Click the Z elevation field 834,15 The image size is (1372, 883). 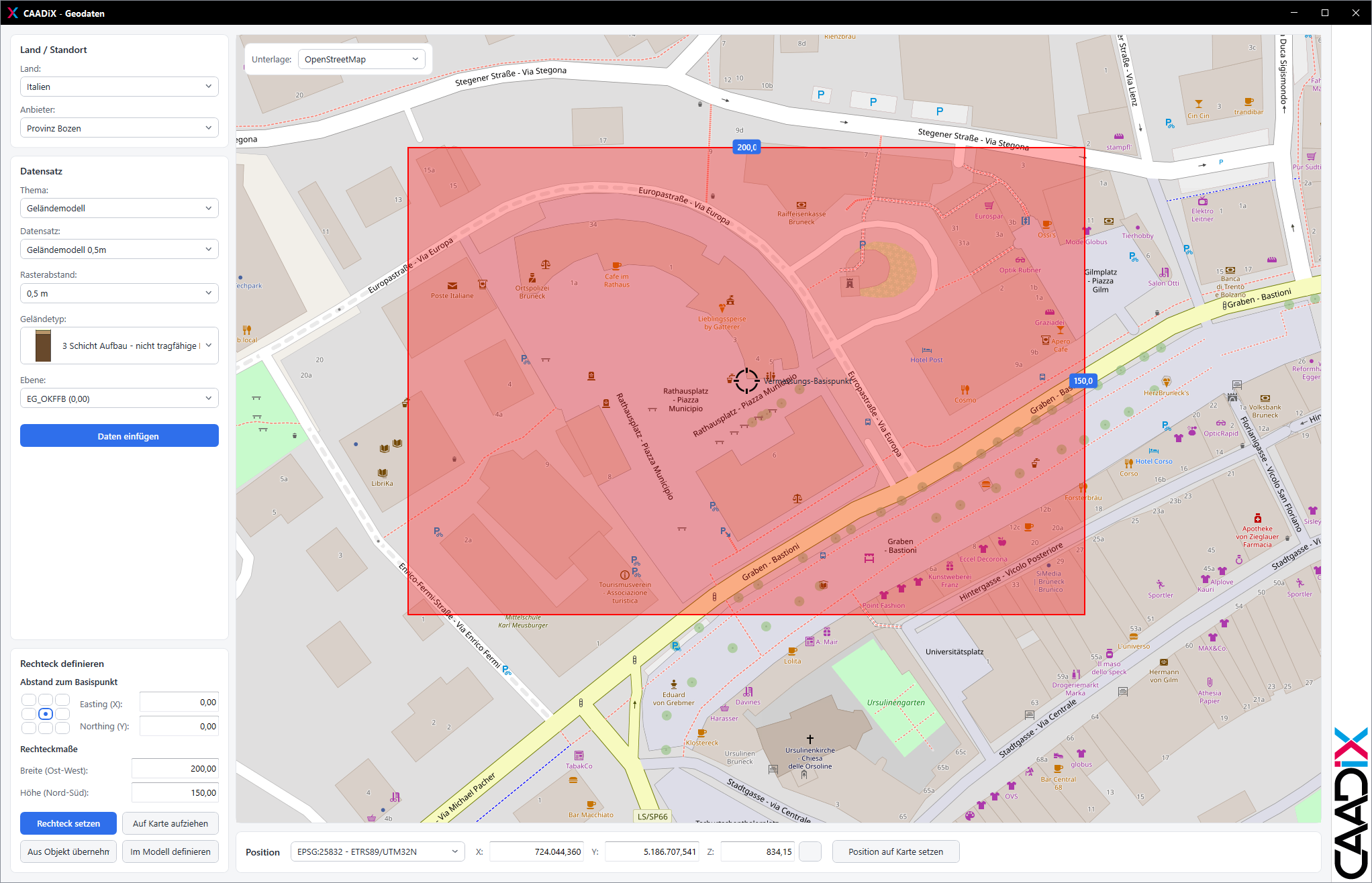click(758, 851)
